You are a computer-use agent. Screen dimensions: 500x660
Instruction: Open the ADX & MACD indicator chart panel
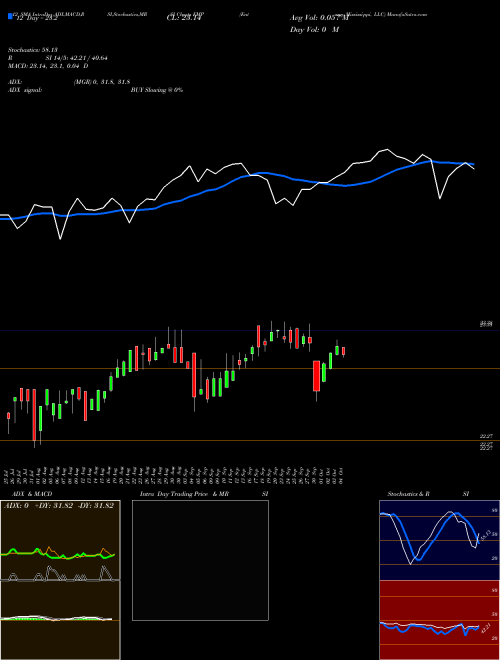(x=60, y=580)
